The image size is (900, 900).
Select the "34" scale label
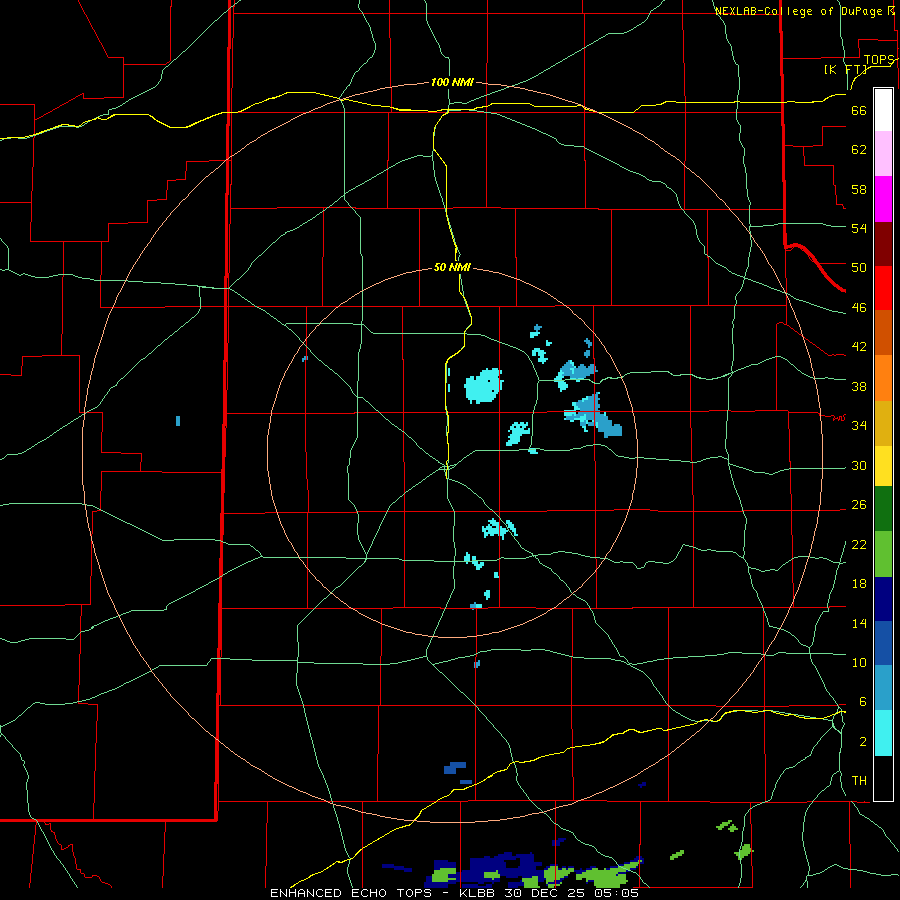859,426
